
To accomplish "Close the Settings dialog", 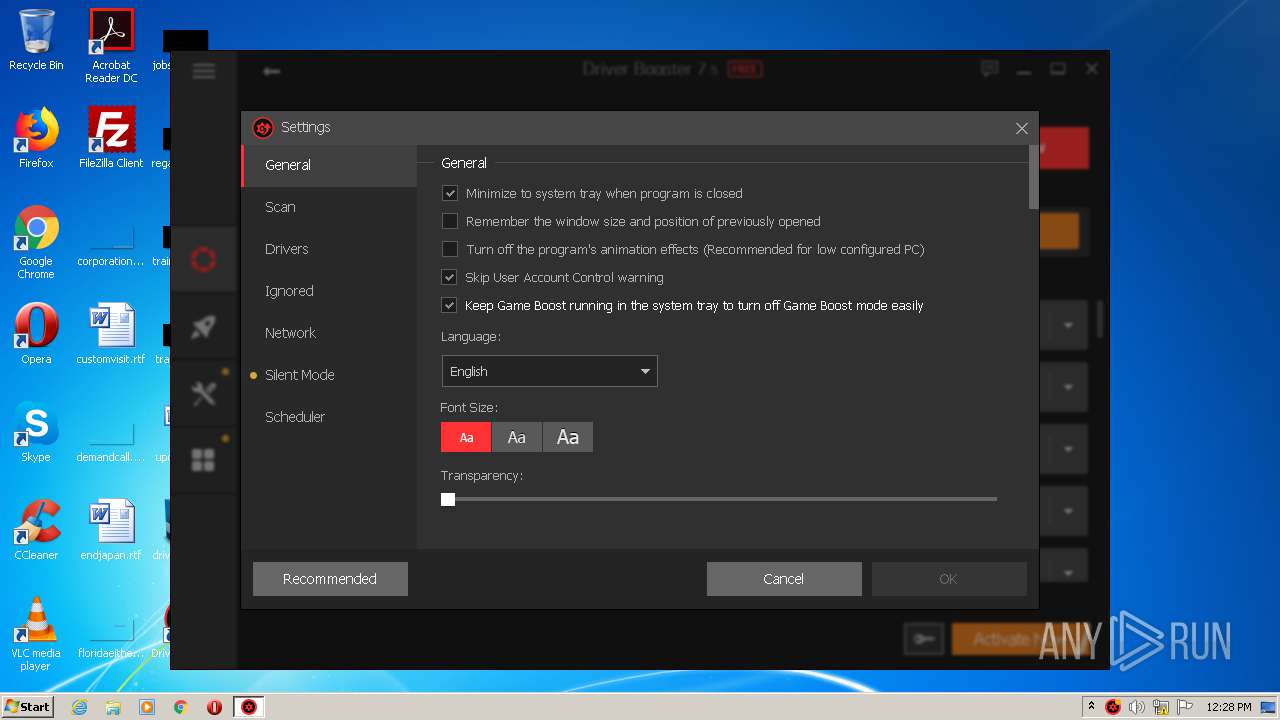I will coord(1021,128).
